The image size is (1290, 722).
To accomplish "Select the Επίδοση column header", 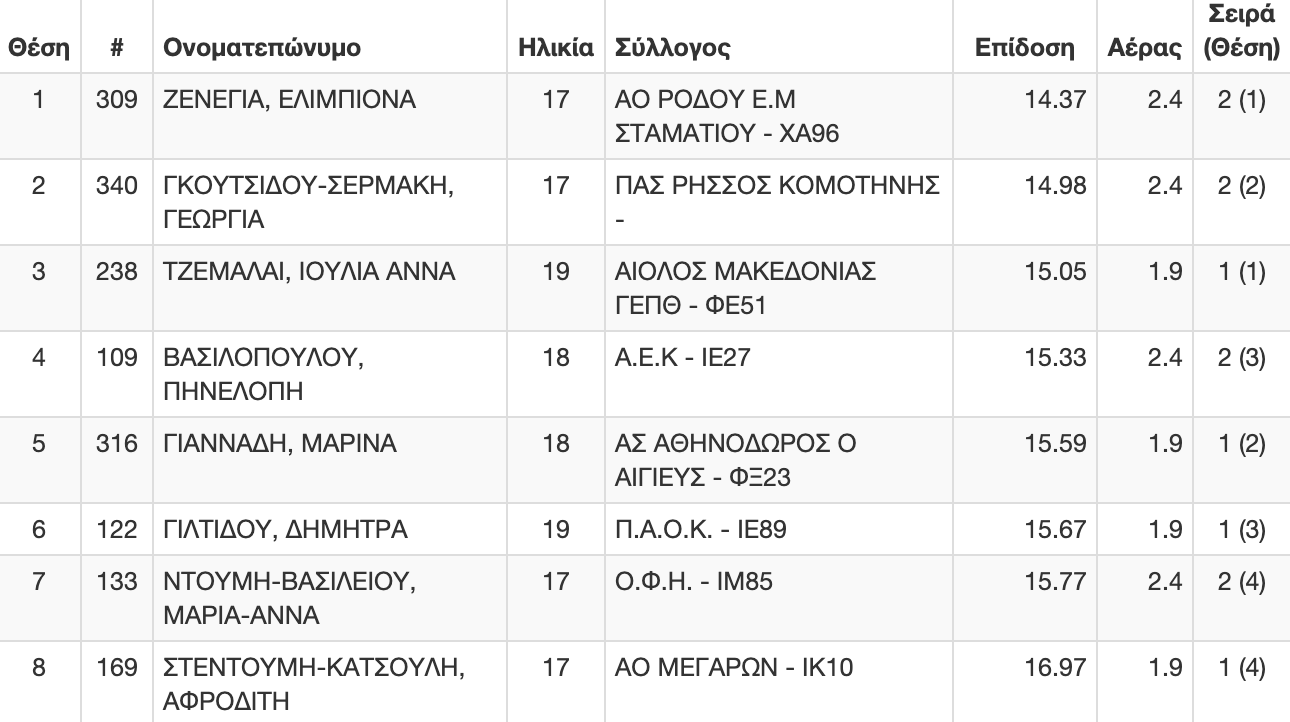I will (1024, 48).
